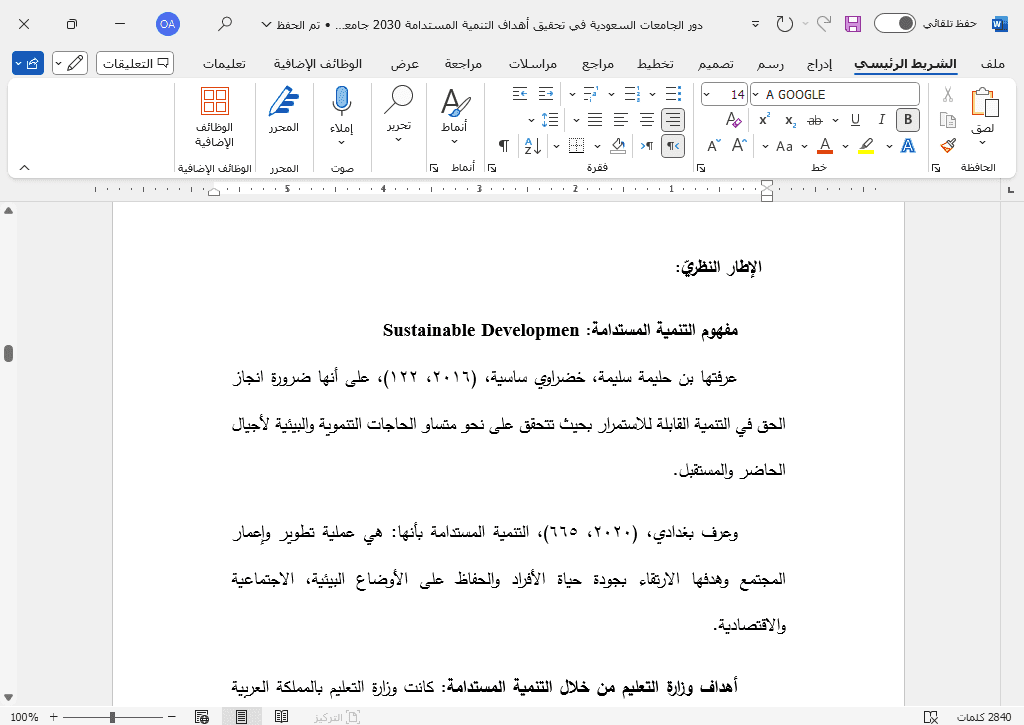Switch to Web Layout view in status bar
1024x725 pixels.
point(202,717)
